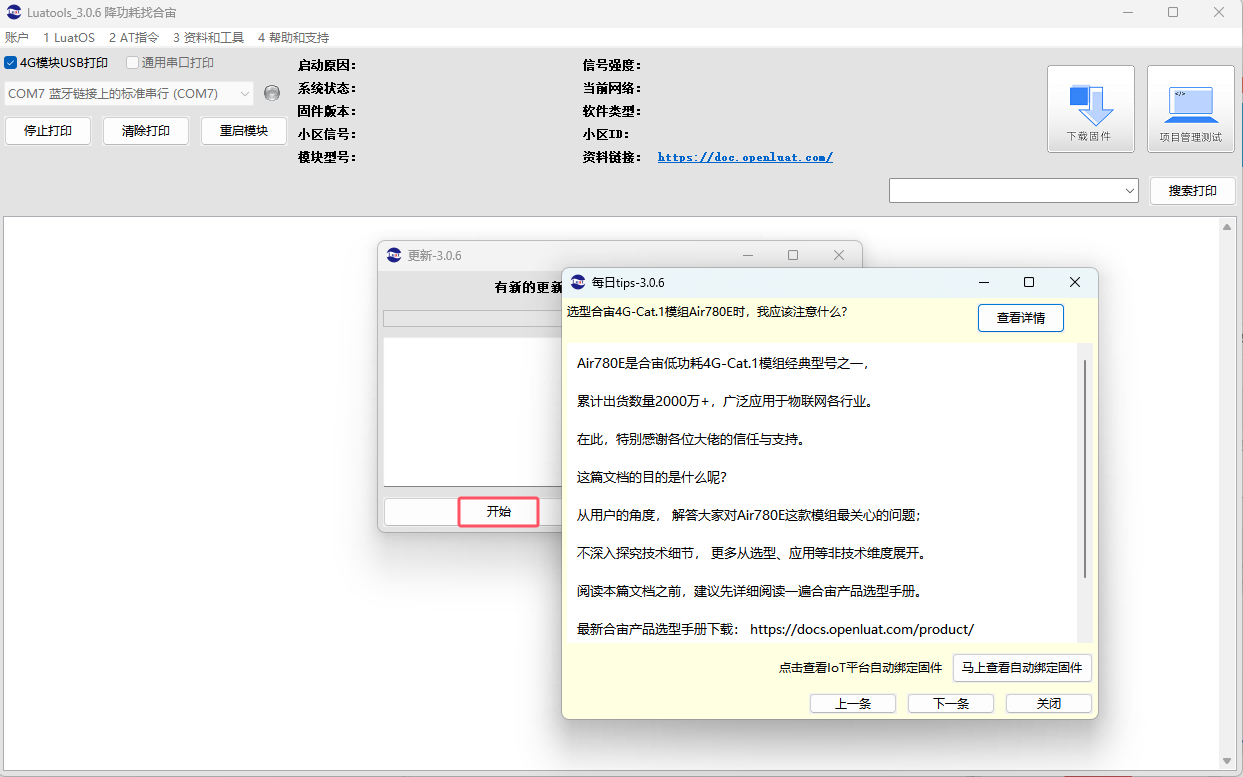Close the 更新-3.0.6 update window
The image size is (1243, 777).
coord(839,255)
